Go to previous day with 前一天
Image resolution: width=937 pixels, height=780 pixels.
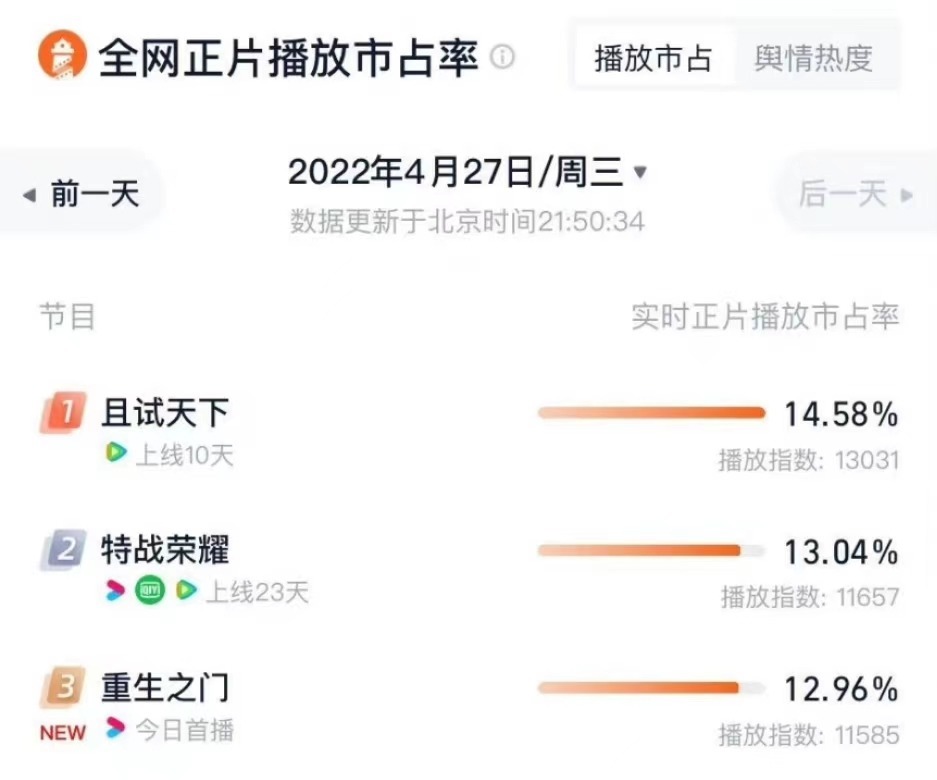point(83,193)
